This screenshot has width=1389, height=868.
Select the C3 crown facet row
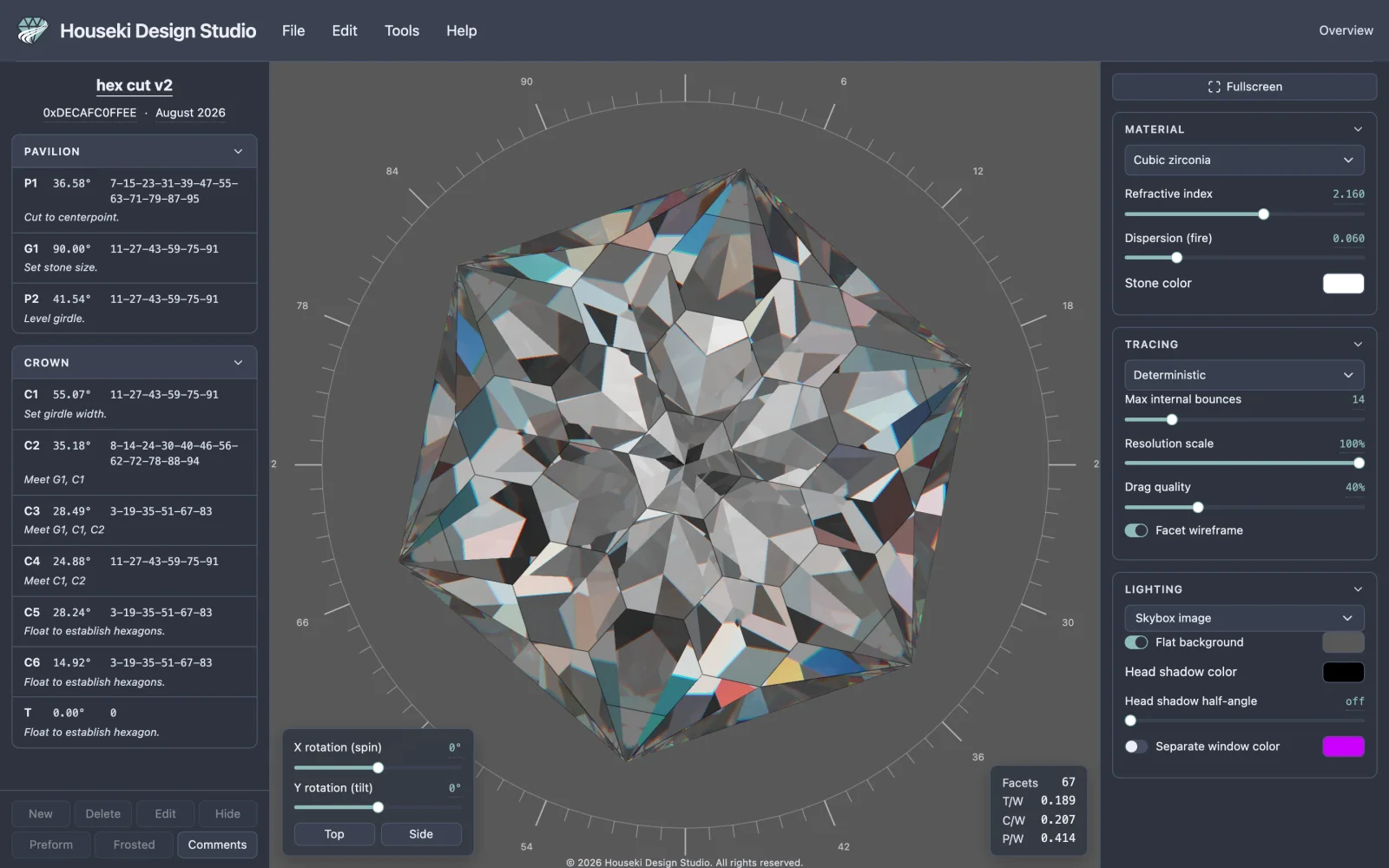pos(135,520)
